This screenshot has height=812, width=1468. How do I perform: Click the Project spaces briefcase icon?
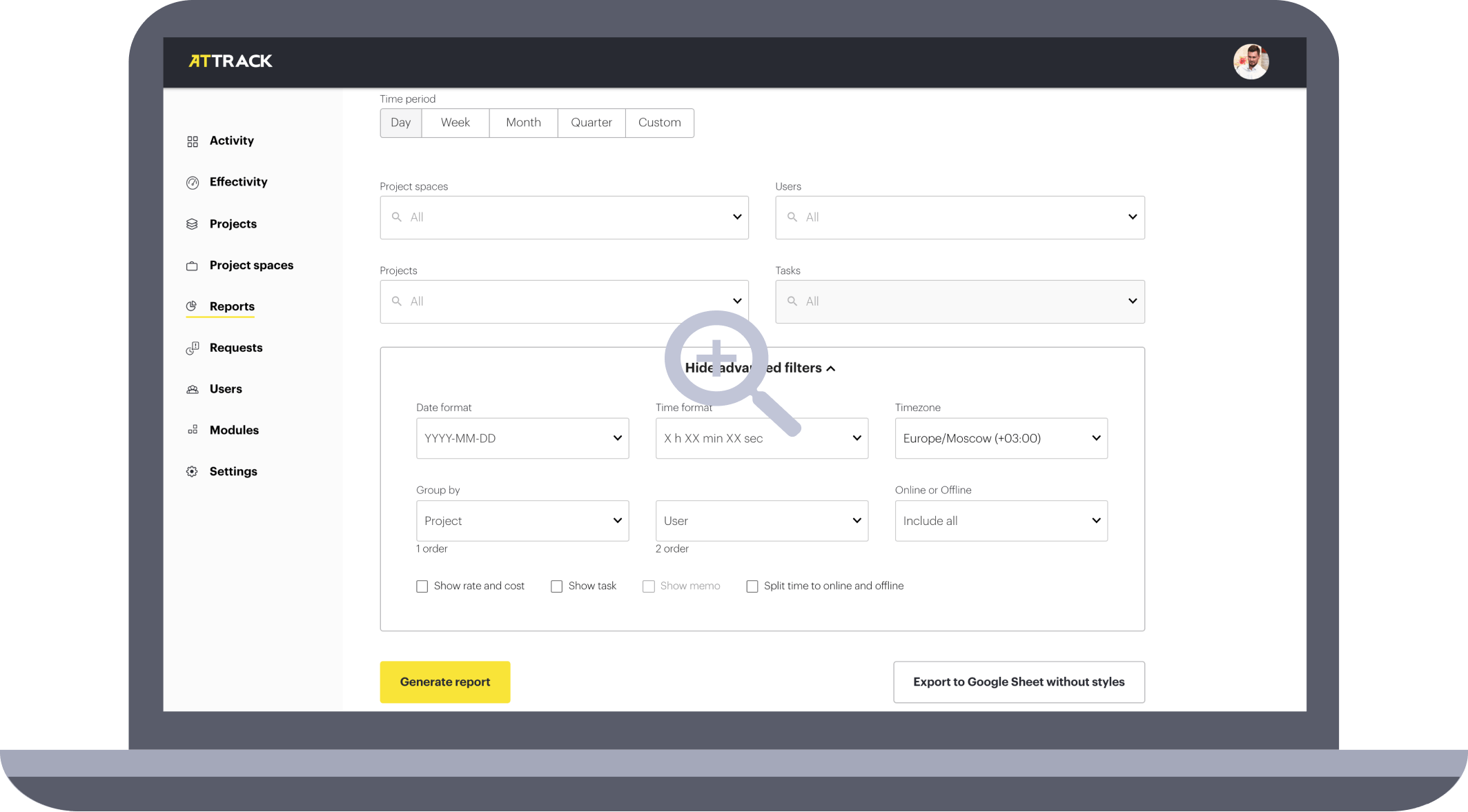193,266
